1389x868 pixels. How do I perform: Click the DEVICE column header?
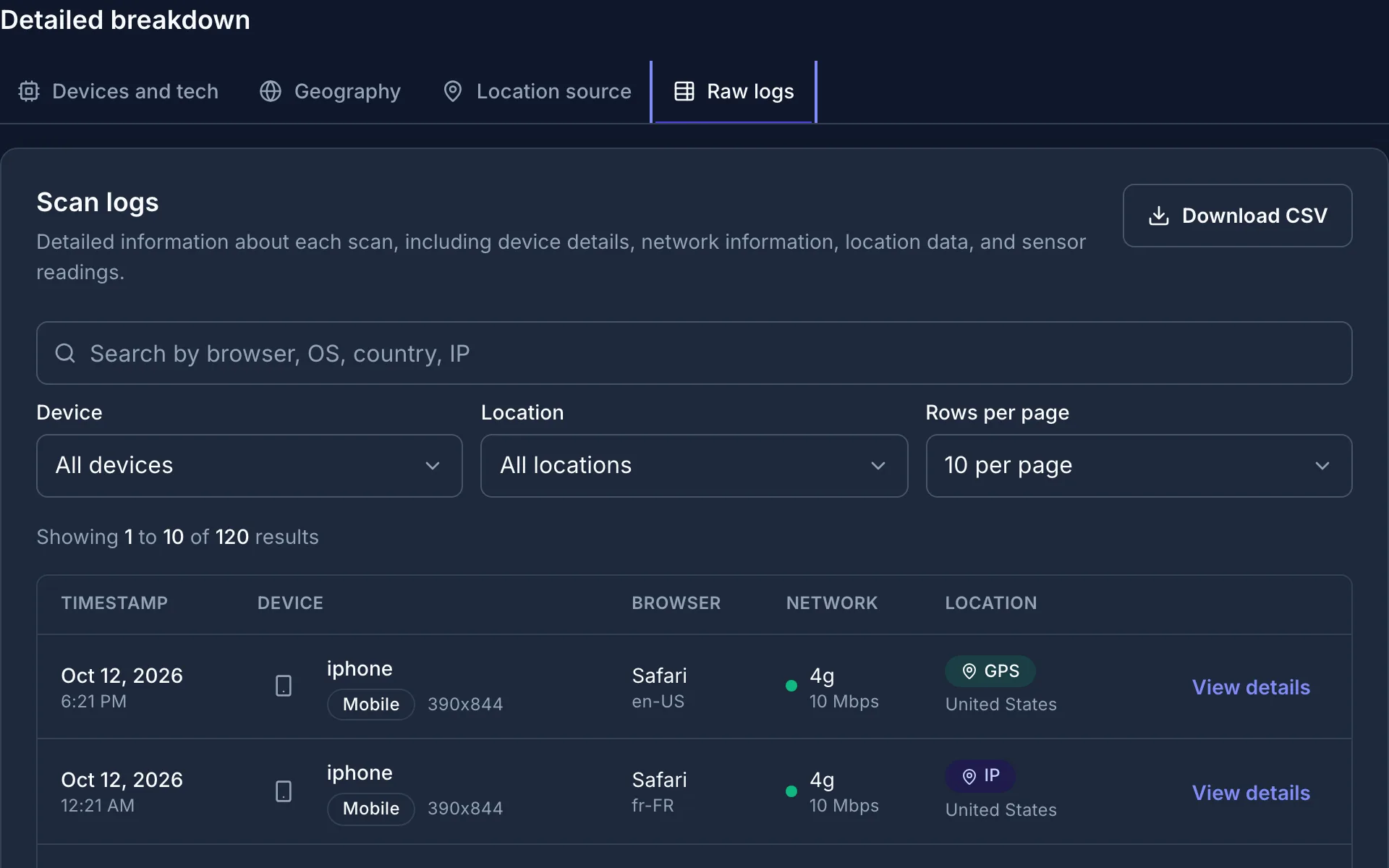(290, 603)
